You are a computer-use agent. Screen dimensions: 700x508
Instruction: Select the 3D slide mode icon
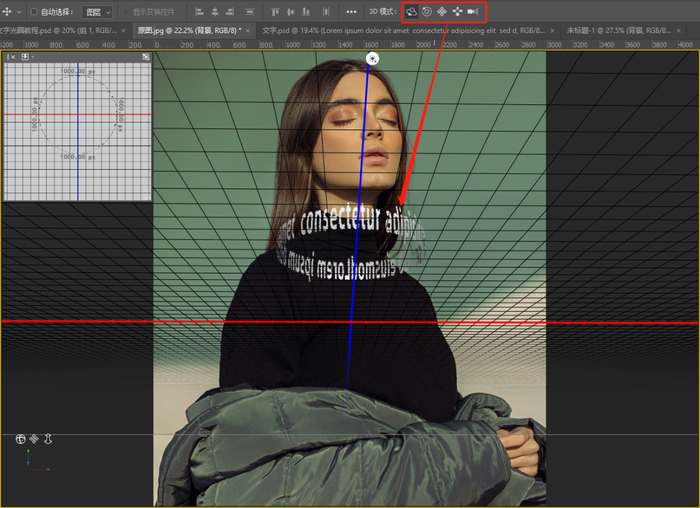[x=457, y=12]
